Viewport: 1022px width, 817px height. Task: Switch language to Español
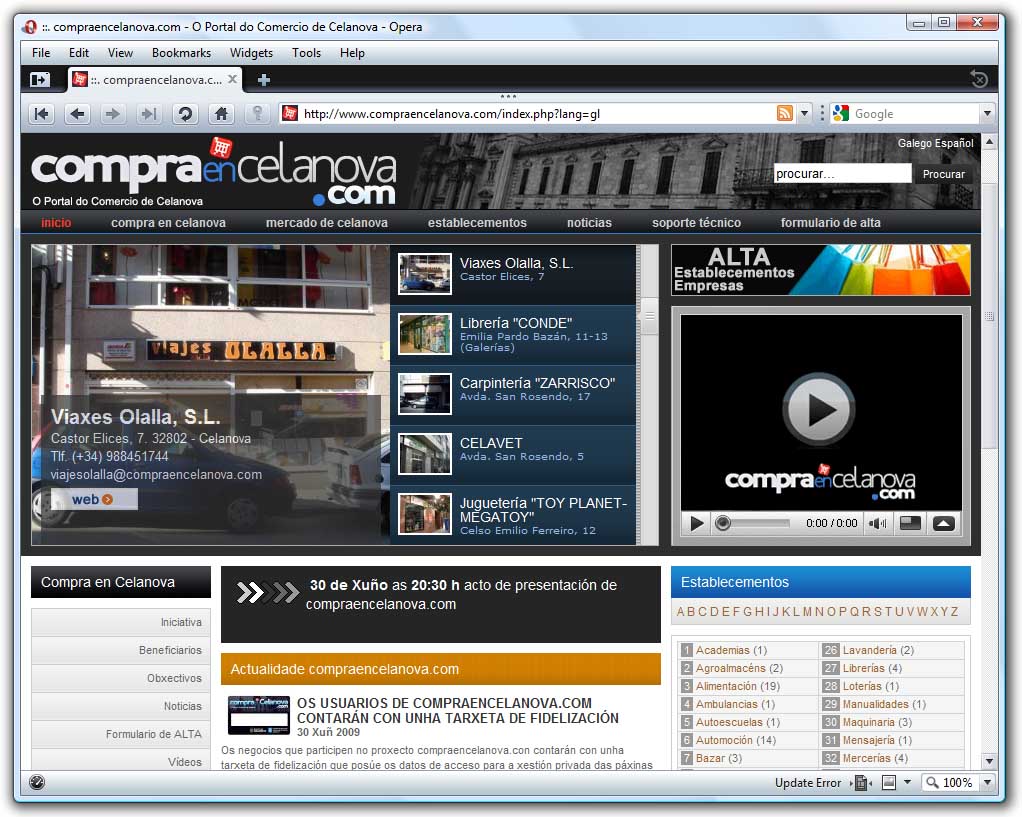pos(954,143)
